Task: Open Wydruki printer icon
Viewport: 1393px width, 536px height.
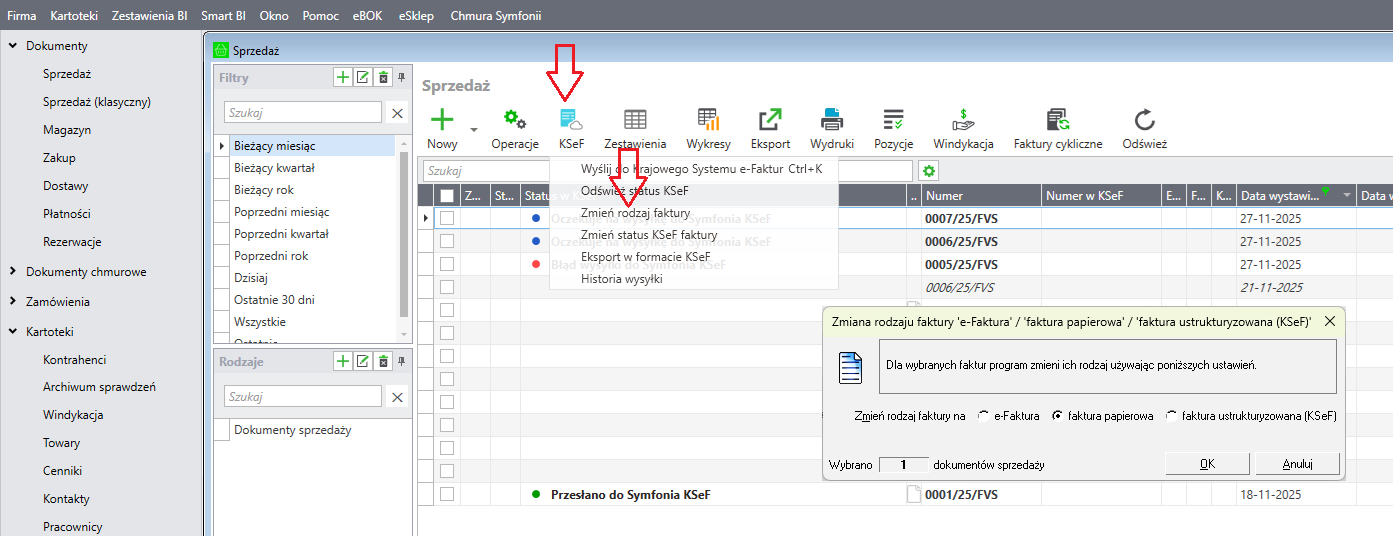Action: click(832, 121)
